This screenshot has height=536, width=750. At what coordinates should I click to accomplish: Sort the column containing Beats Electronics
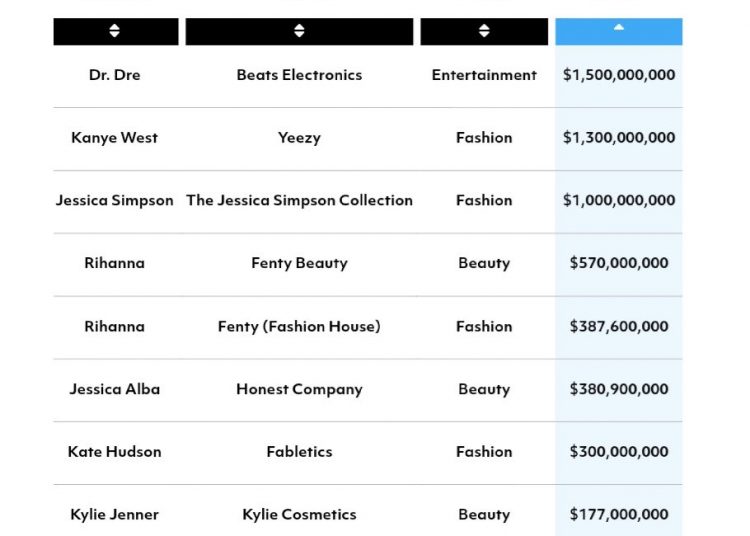pyautogui.click(x=299, y=31)
